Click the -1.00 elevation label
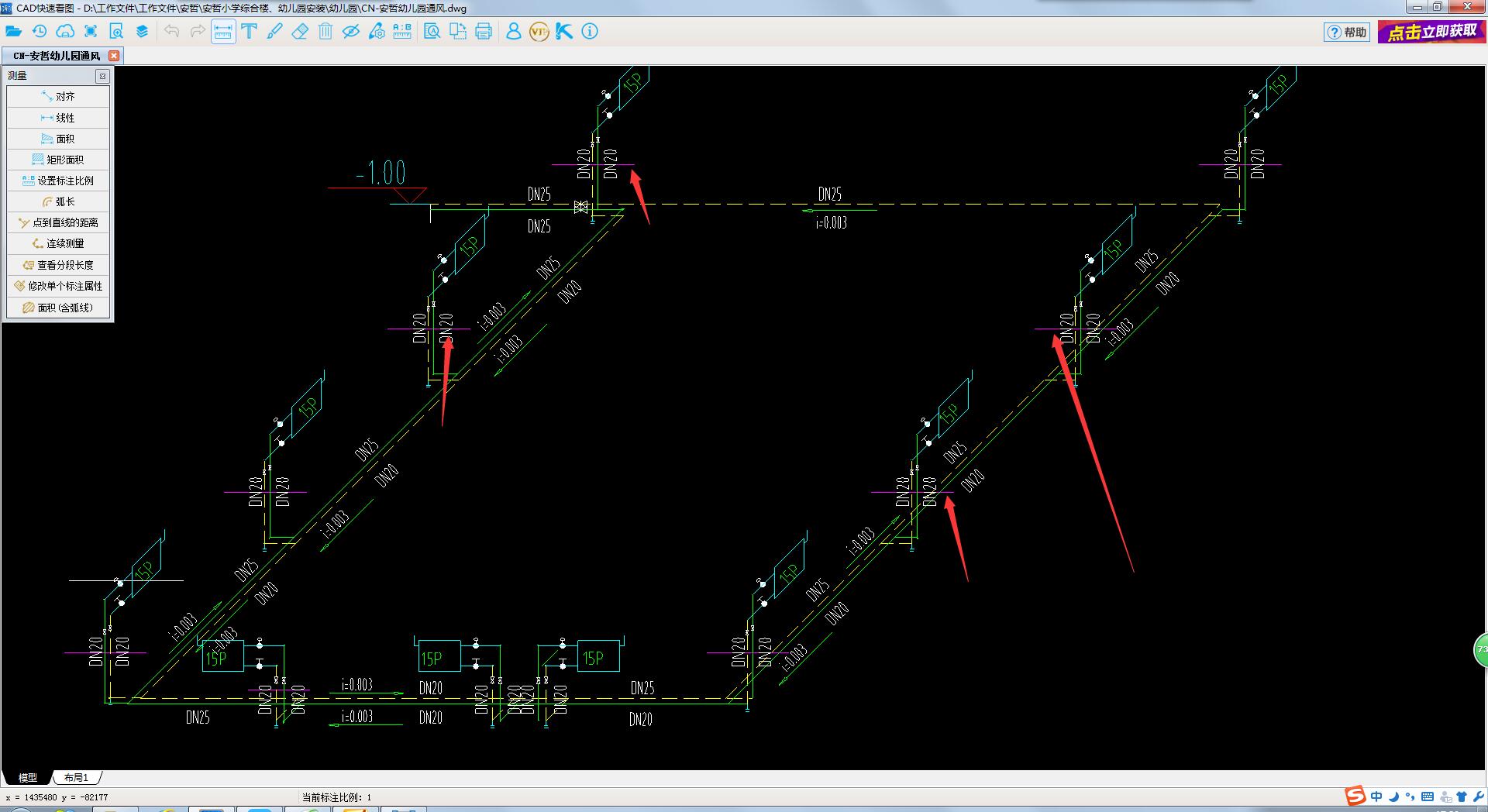This screenshot has height=812, width=1488. [381, 172]
